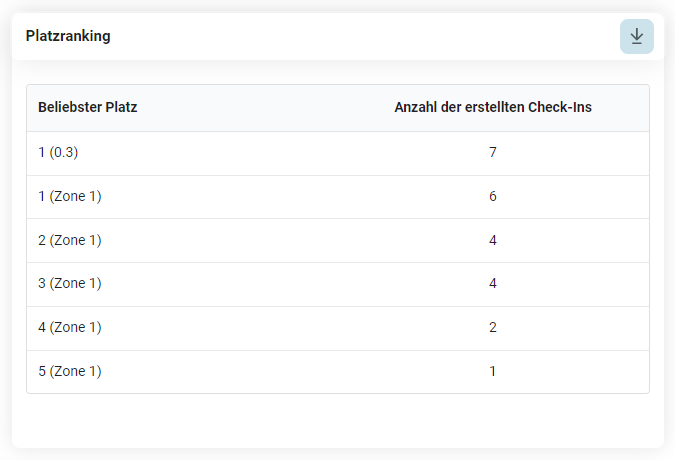The height and width of the screenshot is (460, 675).
Task: Select the 1 (Zone 1) cell
Action: click(70, 197)
